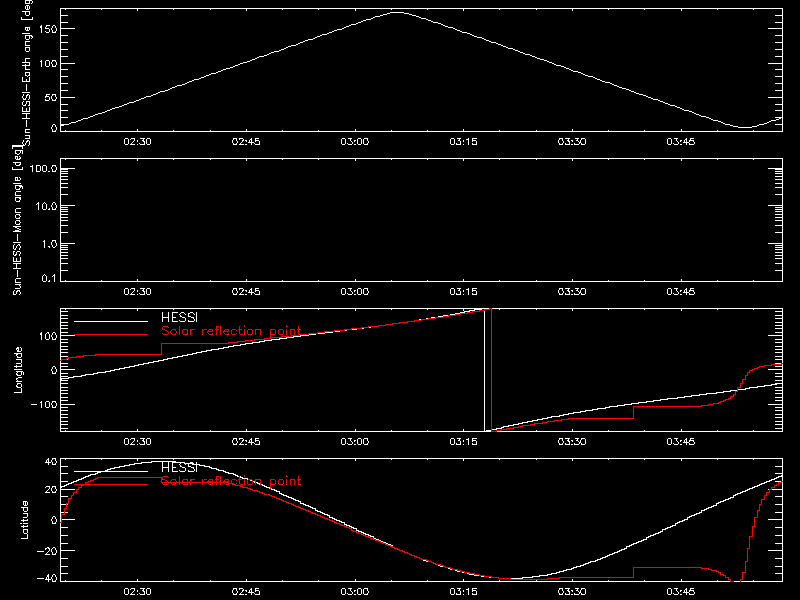This screenshot has width=800, height=600.
Task: Select the 150 tick label on Earth angle plot
Action: click(x=47, y=30)
